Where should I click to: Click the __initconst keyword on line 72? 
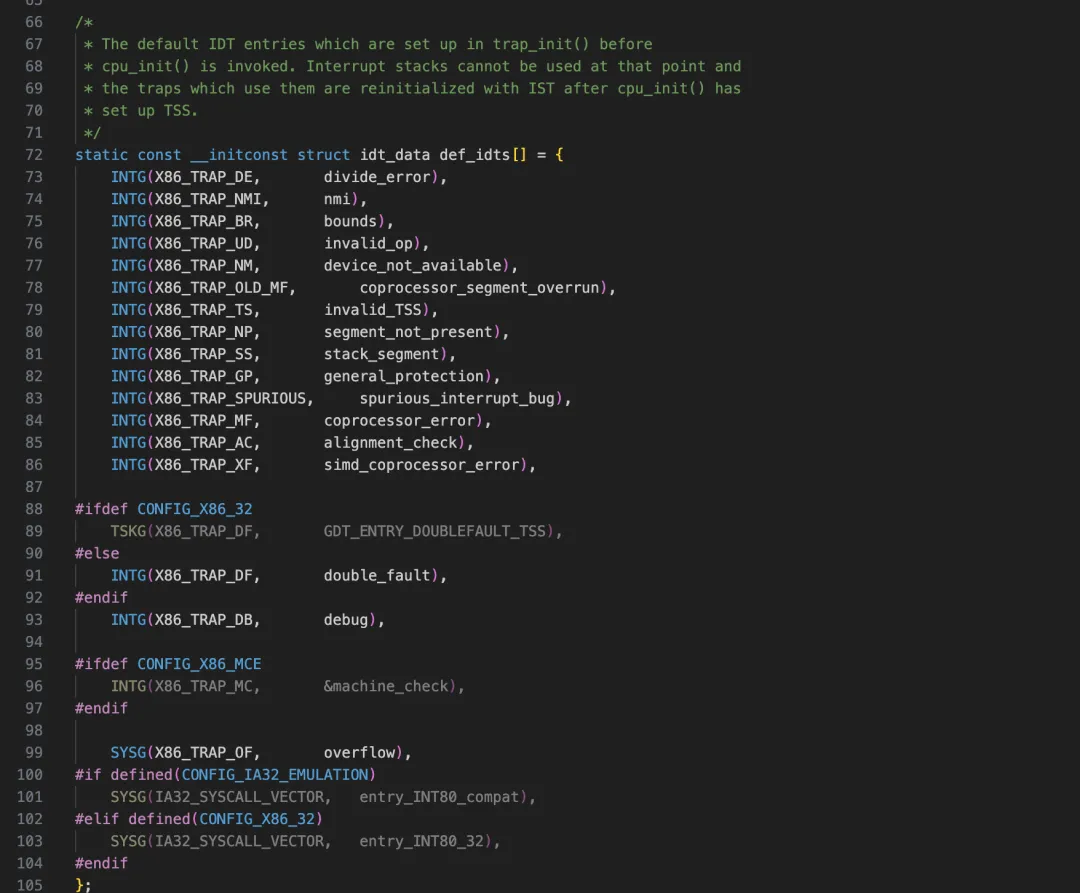tap(239, 155)
